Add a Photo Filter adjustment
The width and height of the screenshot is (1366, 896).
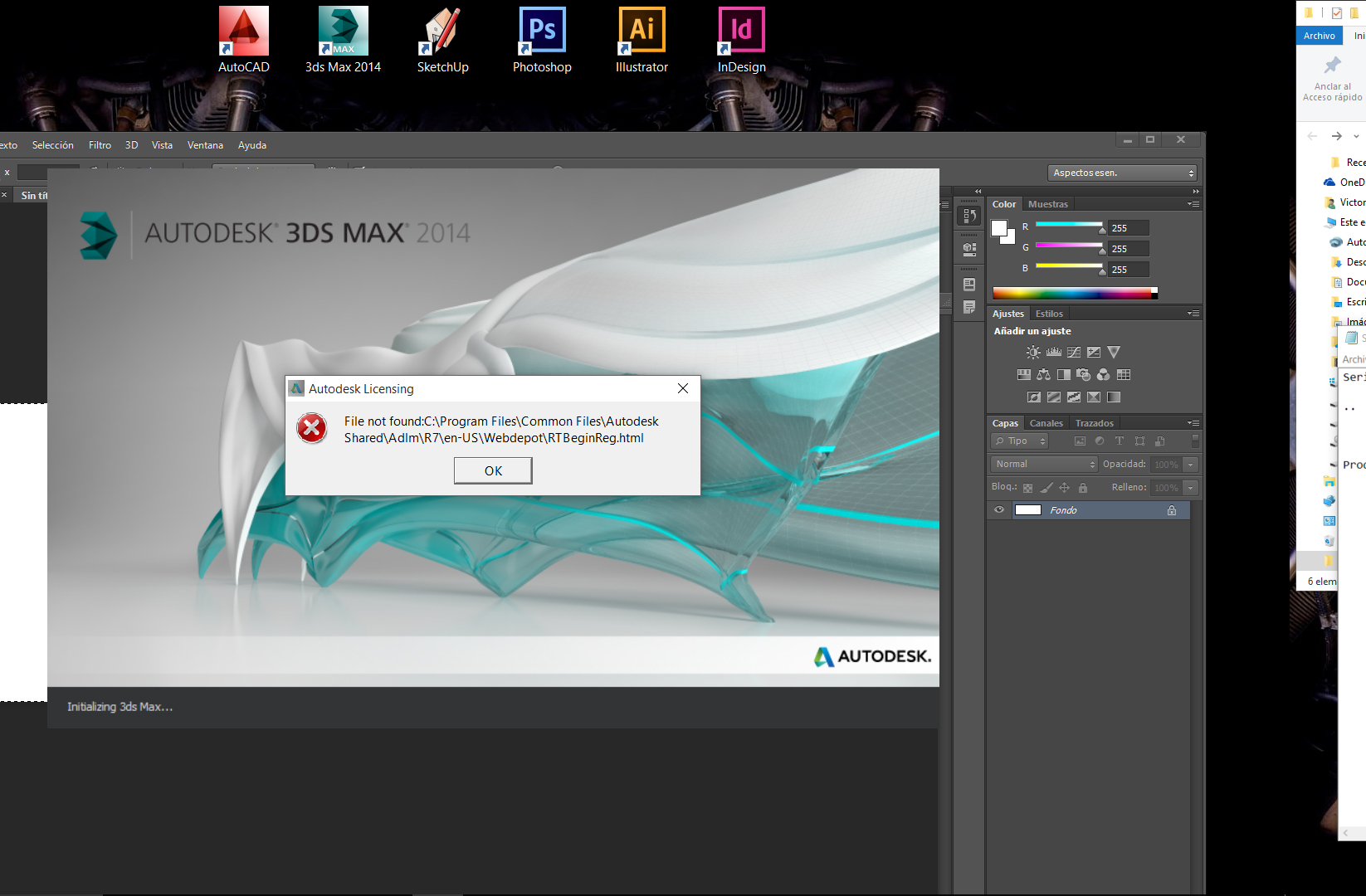[1084, 375]
